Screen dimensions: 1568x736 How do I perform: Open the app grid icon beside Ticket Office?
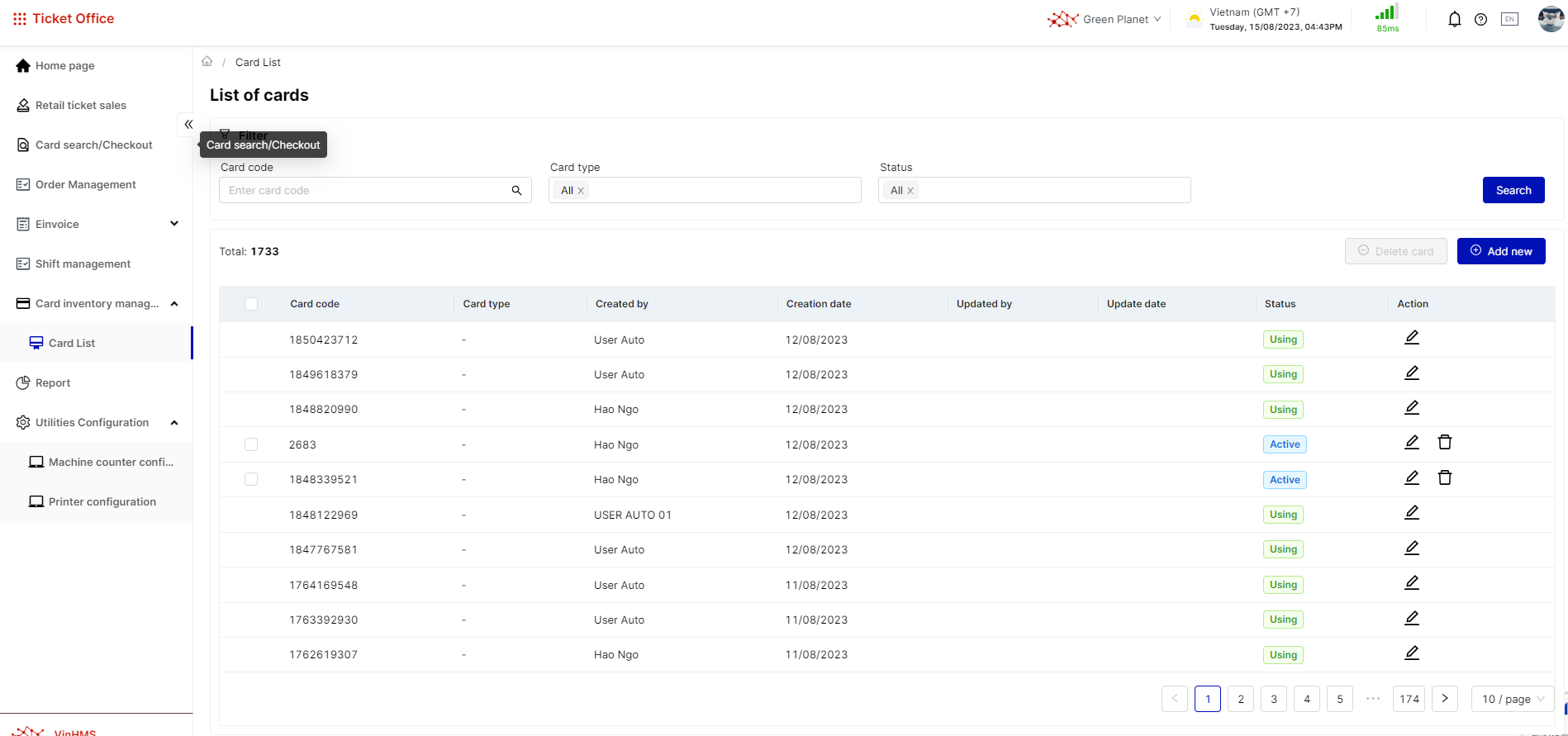(x=20, y=19)
